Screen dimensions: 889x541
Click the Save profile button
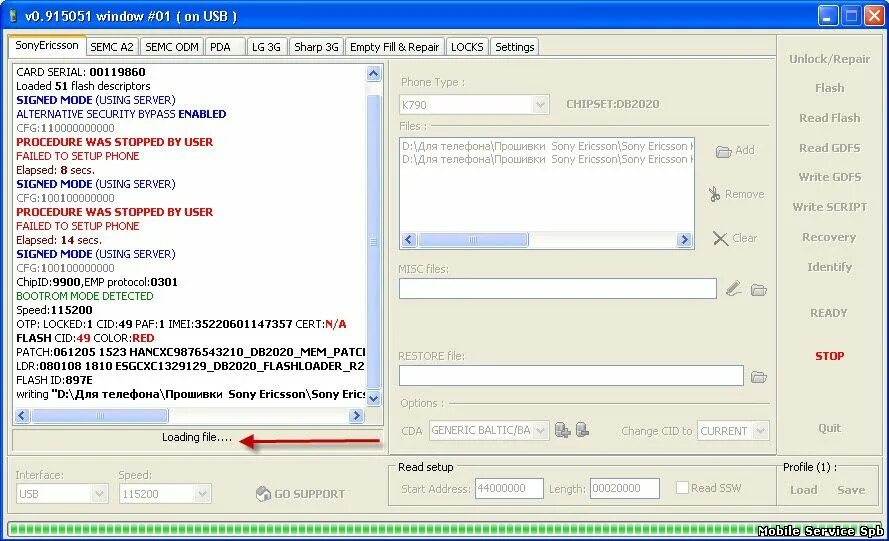851,490
